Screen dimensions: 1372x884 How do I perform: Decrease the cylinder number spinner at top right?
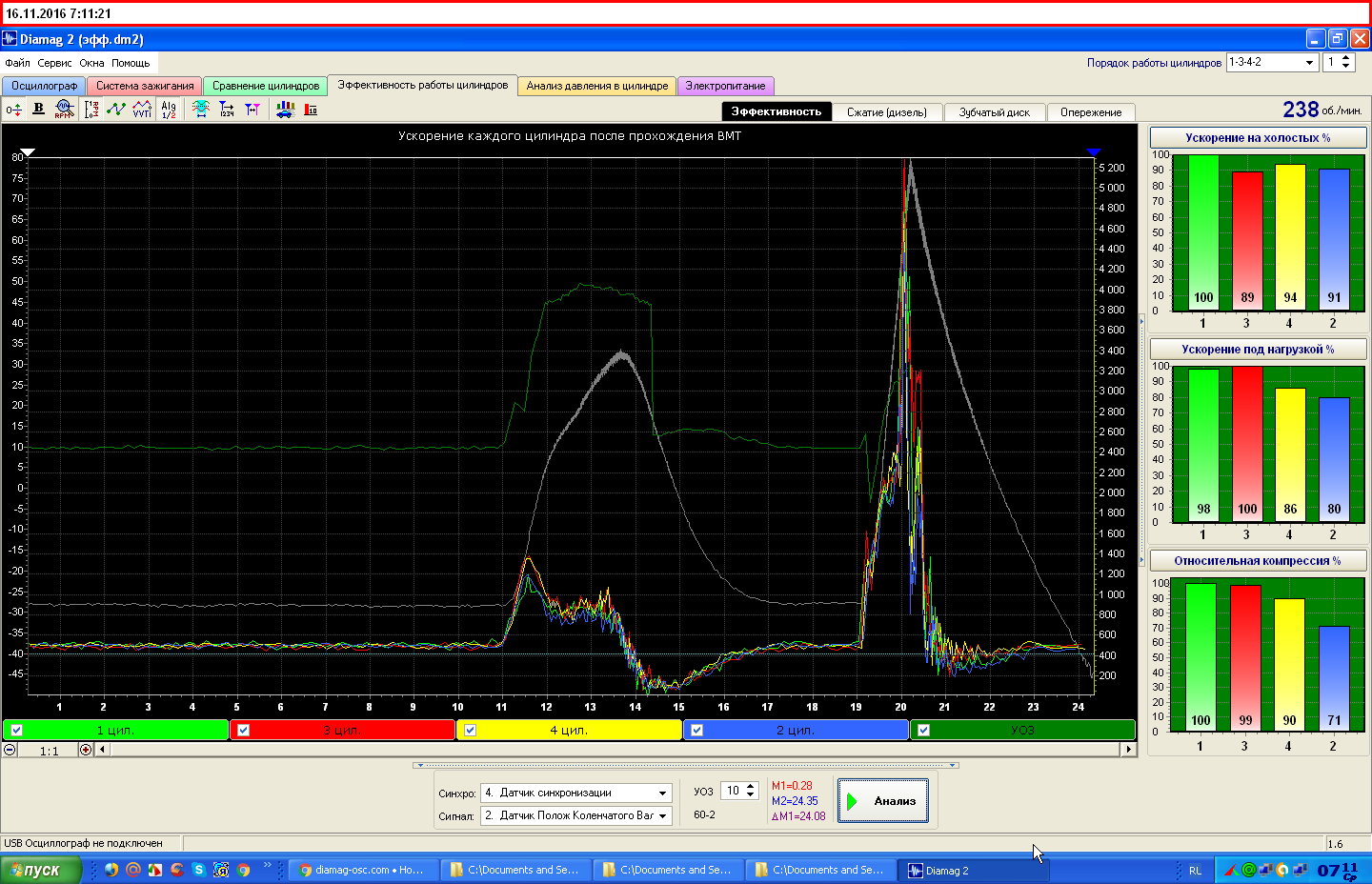click(x=1345, y=67)
